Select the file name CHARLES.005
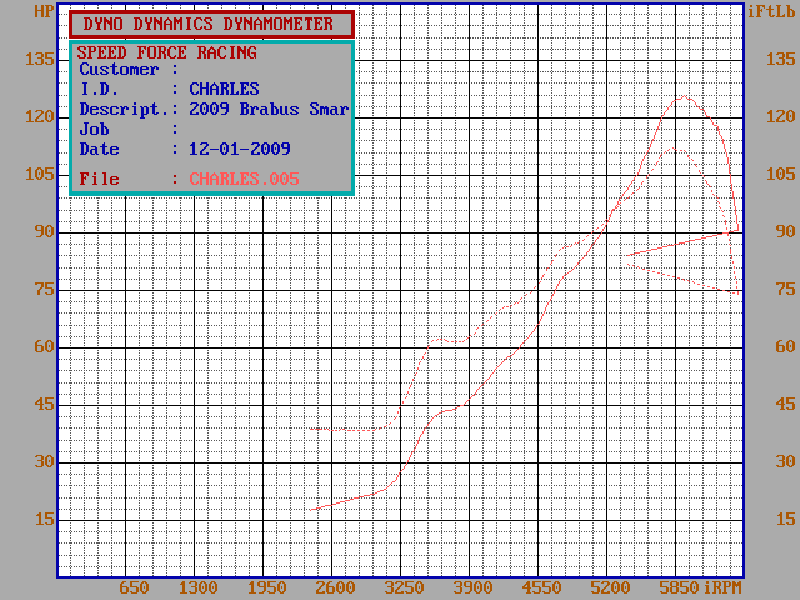Screen dimensions: 800x600 tap(244, 179)
